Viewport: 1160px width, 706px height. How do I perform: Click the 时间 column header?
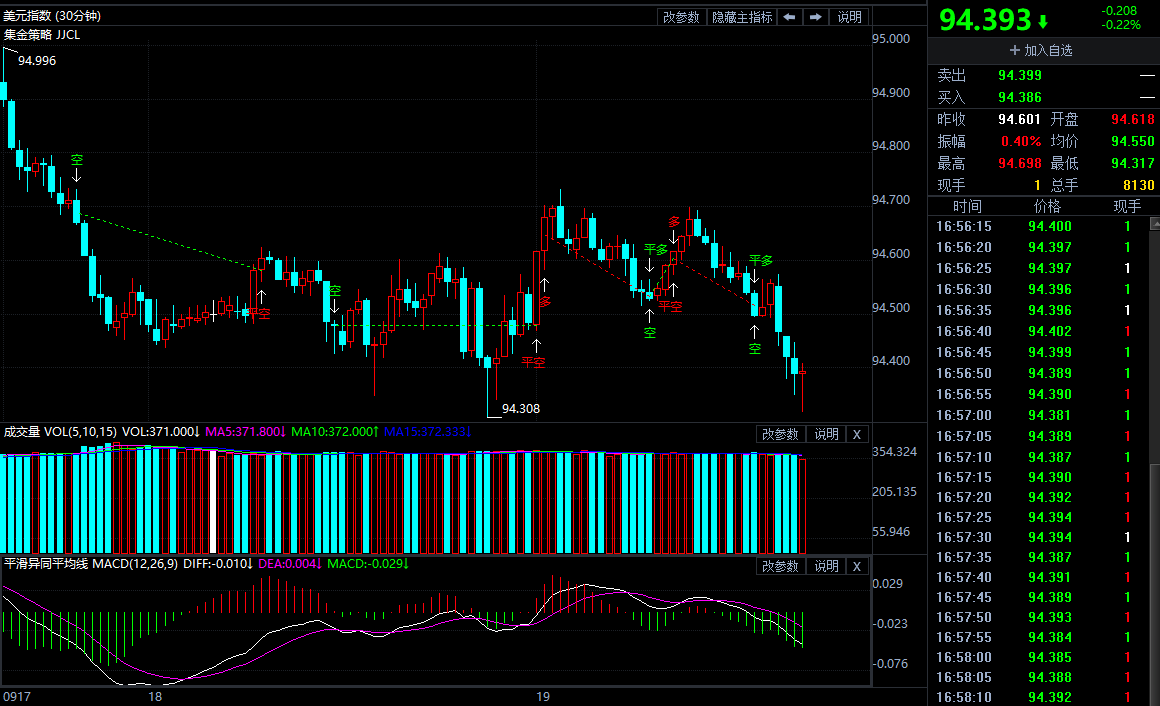tap(967, 206)
